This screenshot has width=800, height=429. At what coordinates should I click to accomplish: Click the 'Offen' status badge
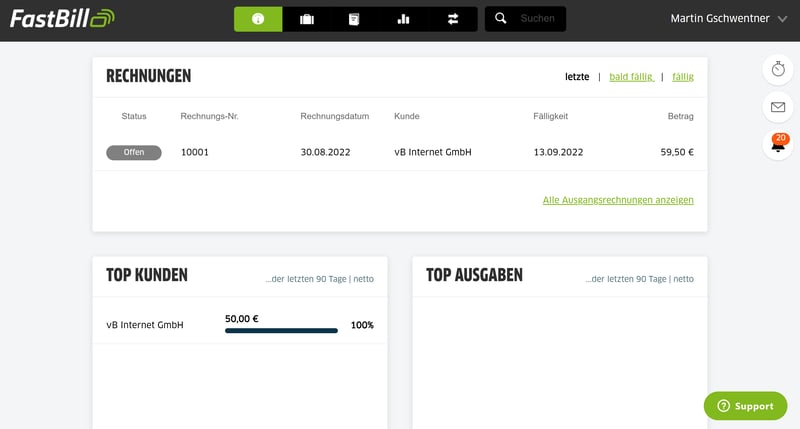133,153
